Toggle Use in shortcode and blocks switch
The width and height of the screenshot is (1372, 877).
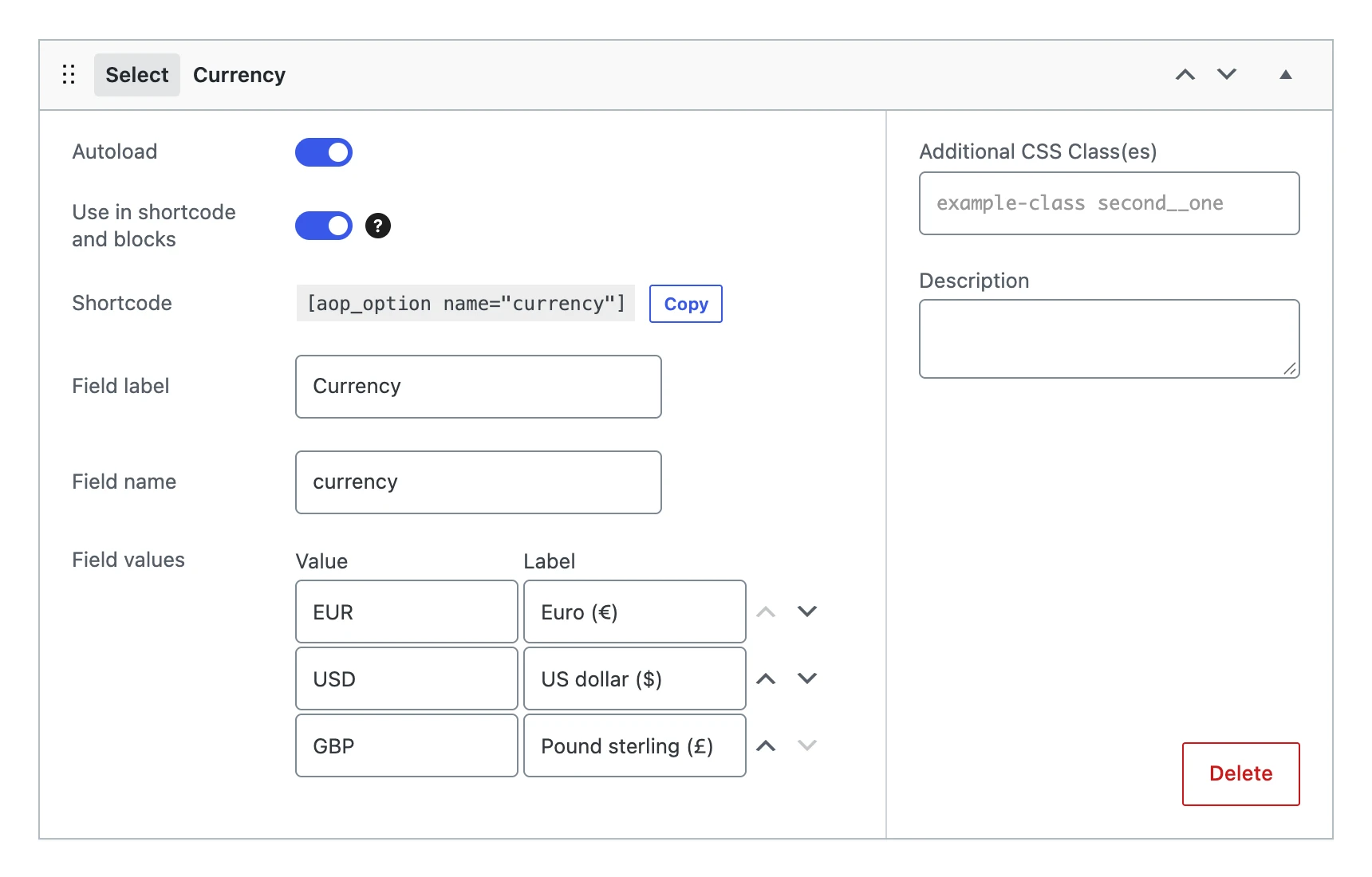pyautogui.click(x=324, y=226)
